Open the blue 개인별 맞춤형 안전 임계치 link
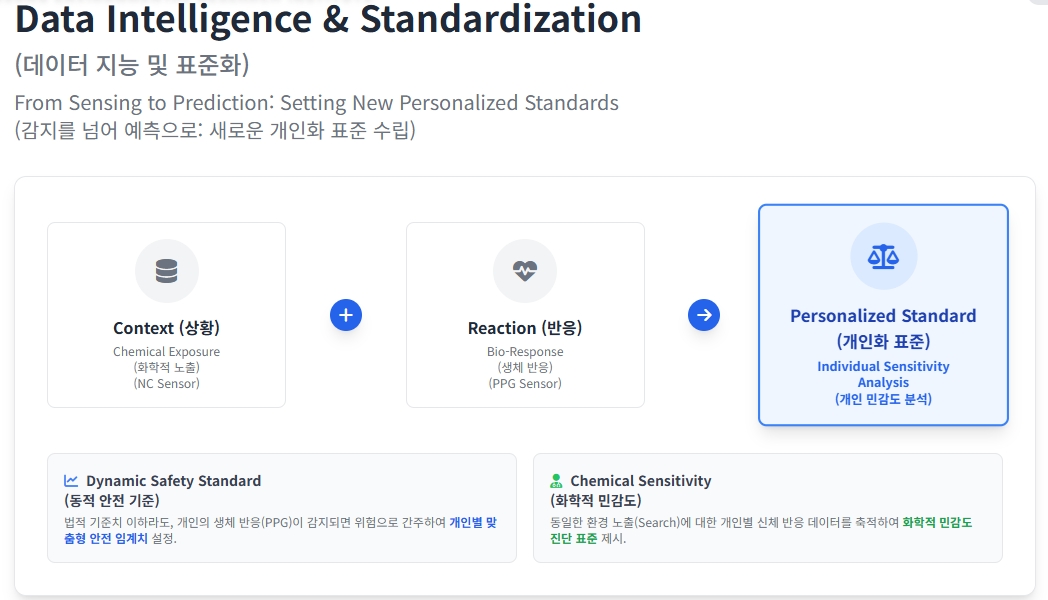 pyautogui.click(x=472, y=522)
